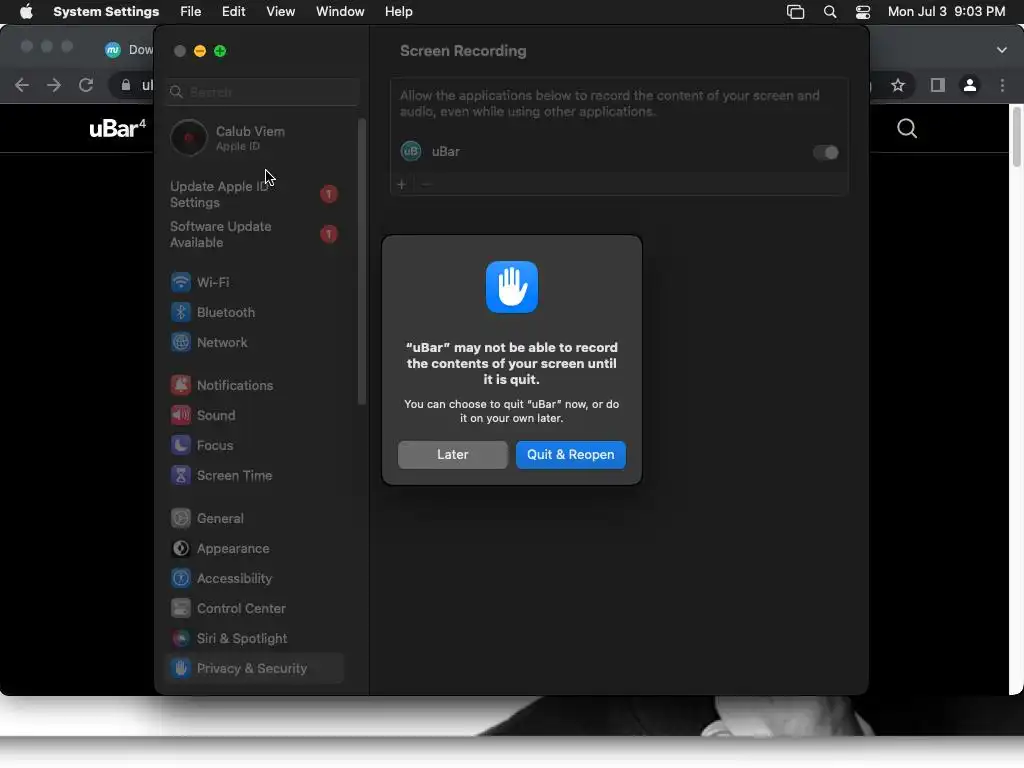Click the uBar website search icon
This screenshot has height=768, width=1024.
tap(907, 129)
